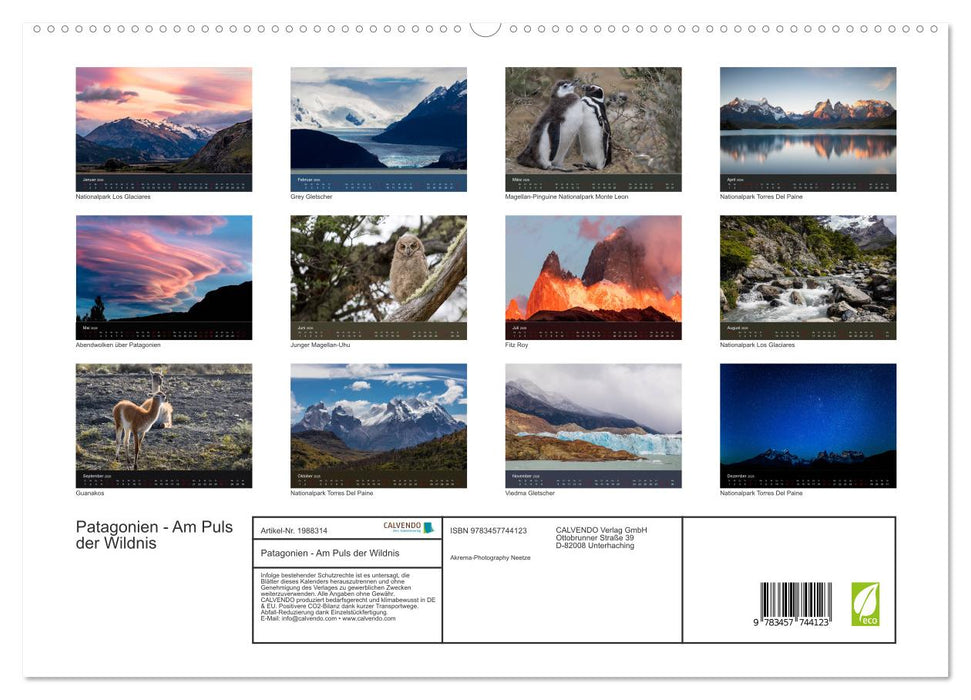971x700 pixels.
Task: Select the Magellan penguins March image
Action: click(593, 128)
